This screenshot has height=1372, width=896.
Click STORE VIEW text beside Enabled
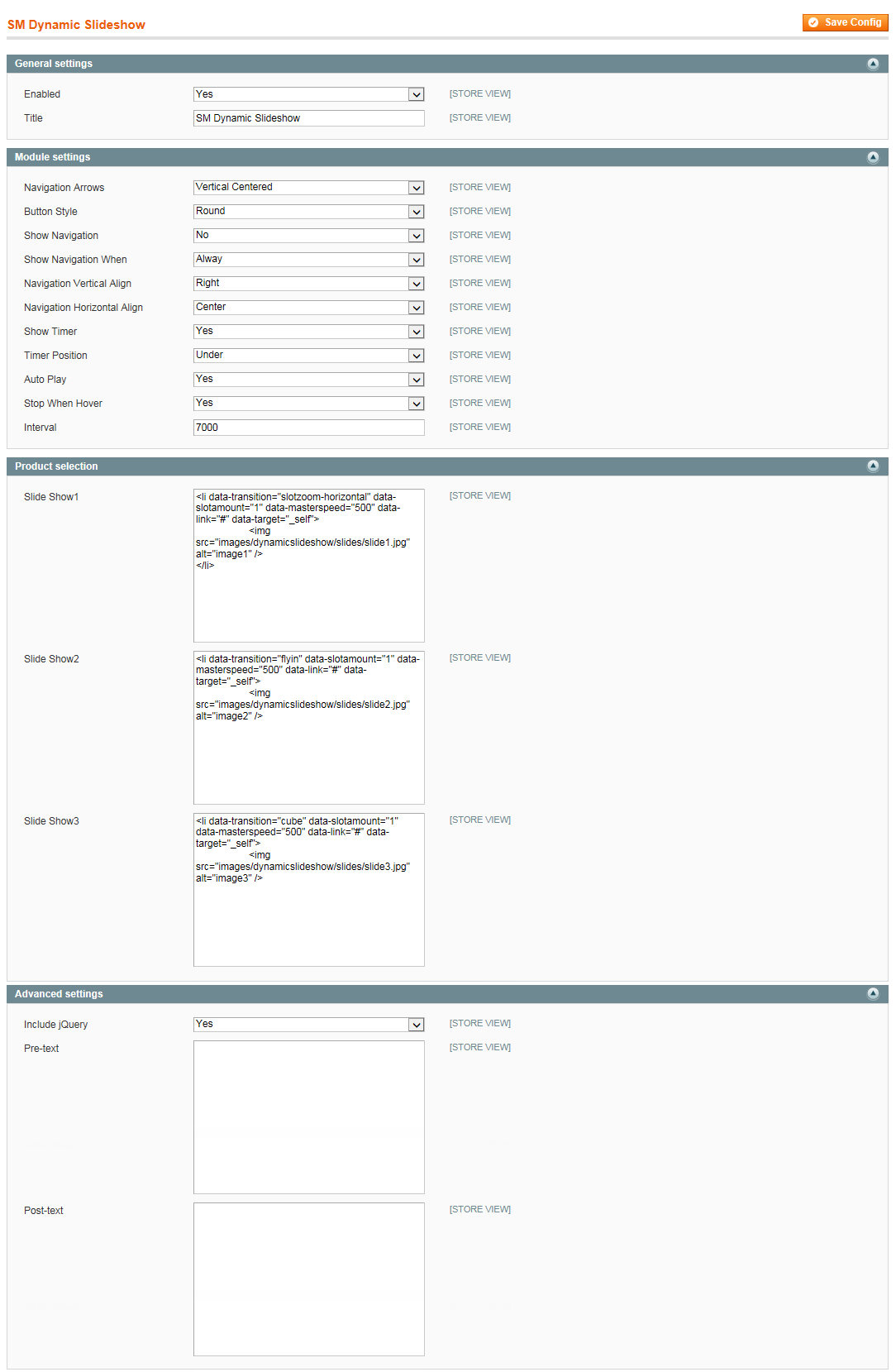tap(480, 93)
